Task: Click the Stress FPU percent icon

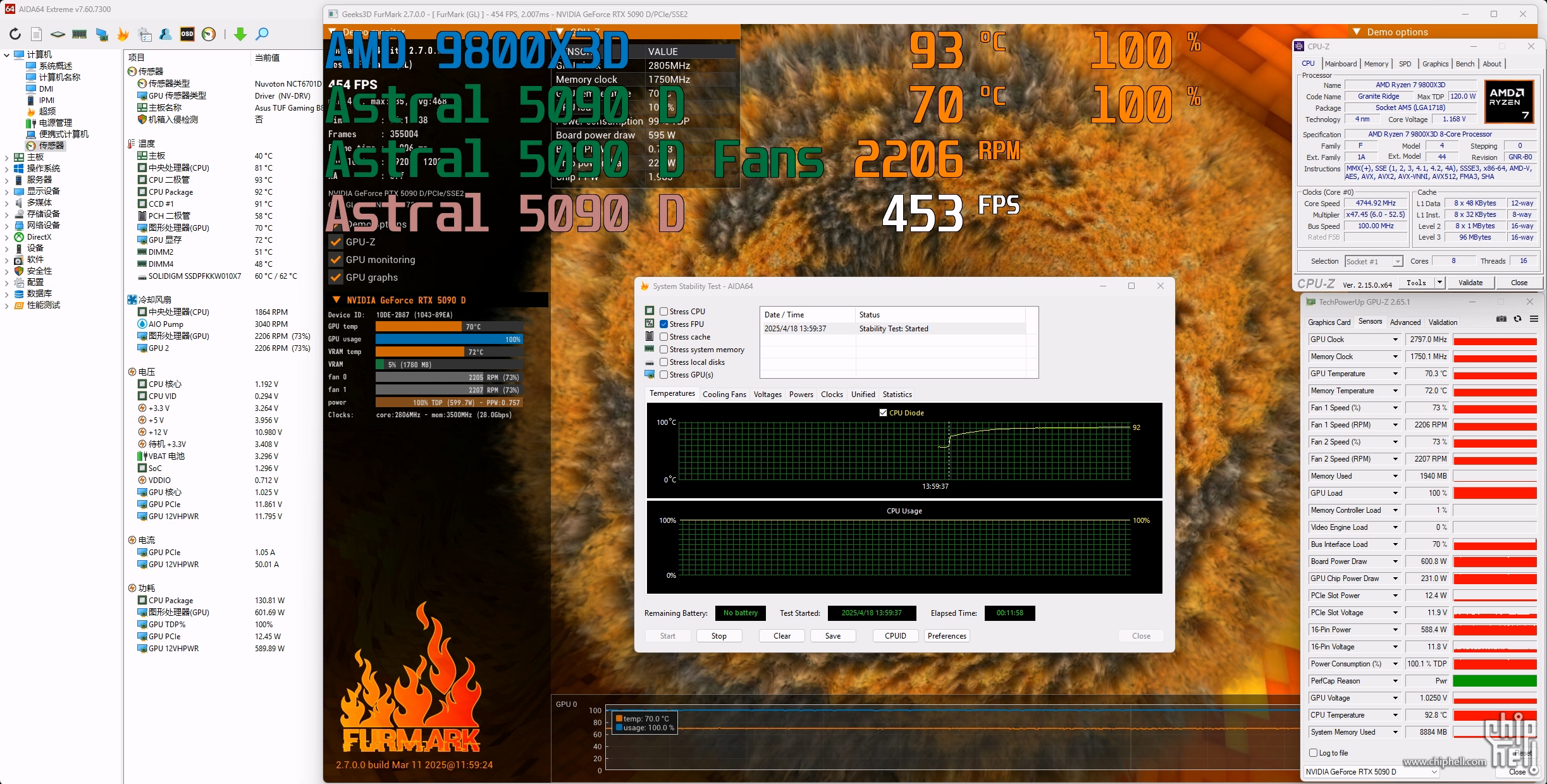Action: click(x=650, y=323)
